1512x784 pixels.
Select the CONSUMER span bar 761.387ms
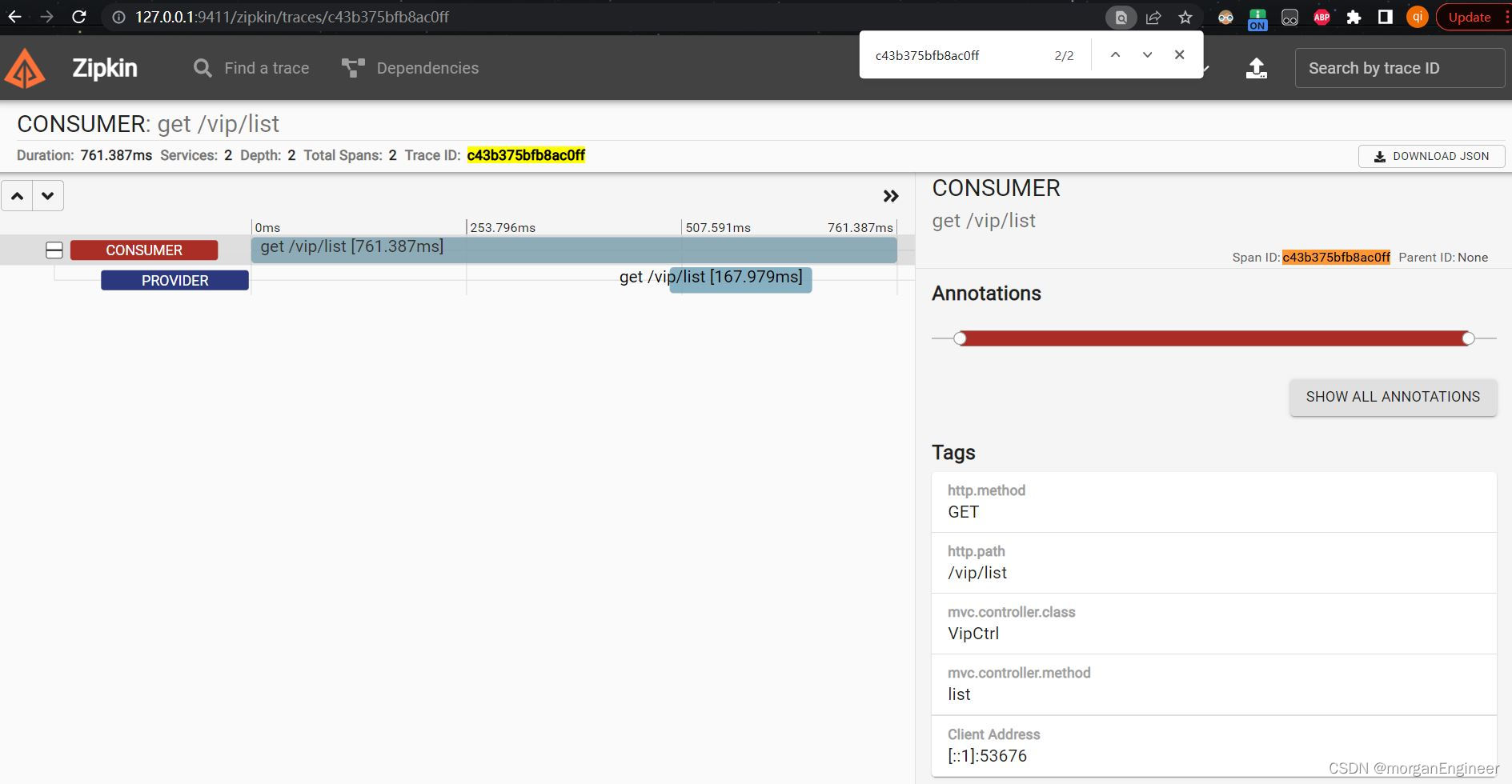tap(574, 250)
